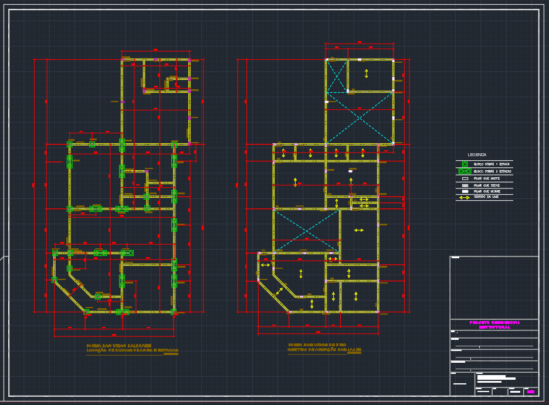
Task: Select the small magenta sheet number box
Action: tap(530, 392)
